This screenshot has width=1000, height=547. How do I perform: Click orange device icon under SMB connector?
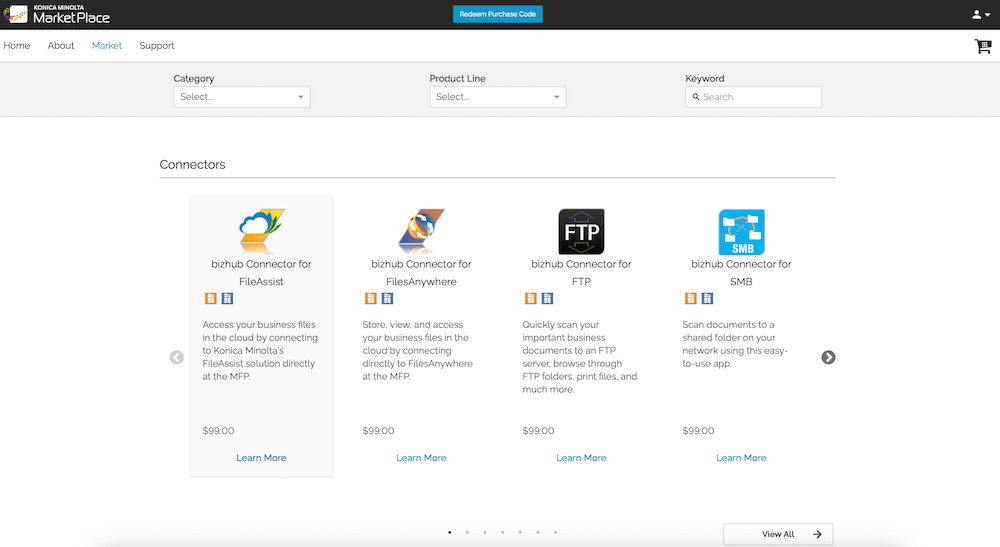pyautogui.click(x=691, y=298)
